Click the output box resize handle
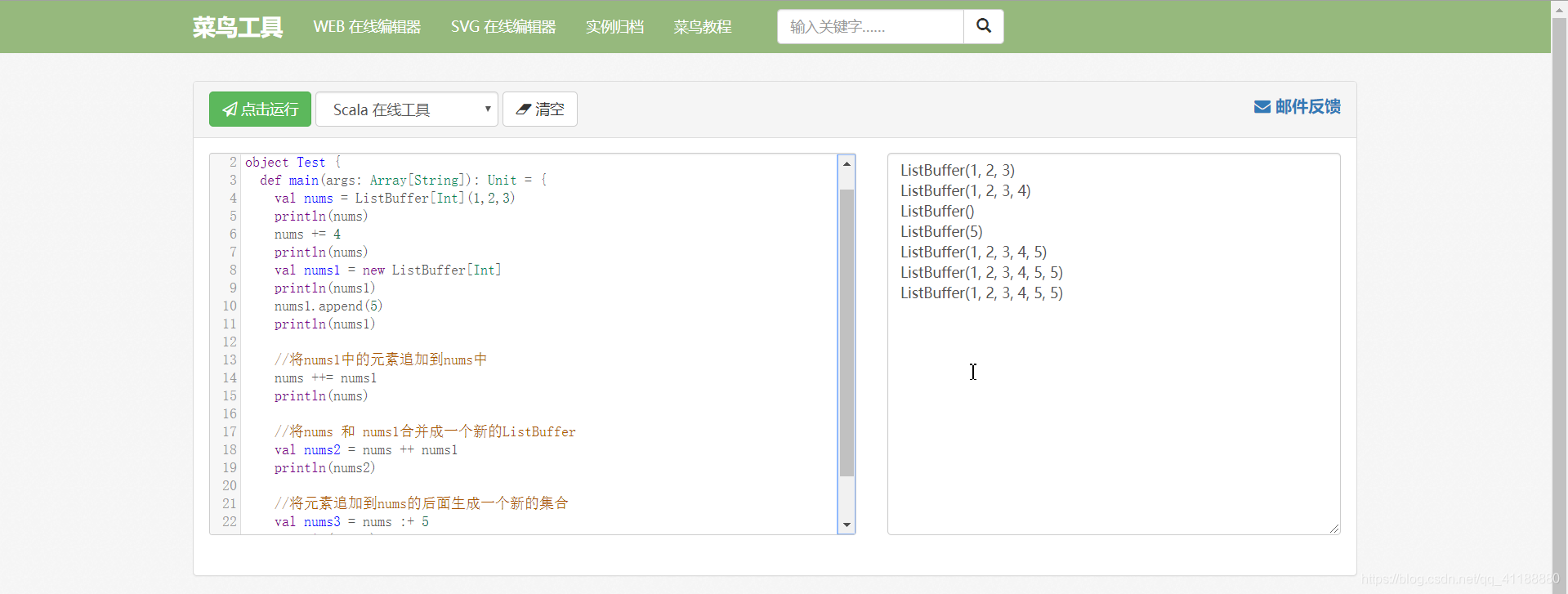 tap(1333, 529)
